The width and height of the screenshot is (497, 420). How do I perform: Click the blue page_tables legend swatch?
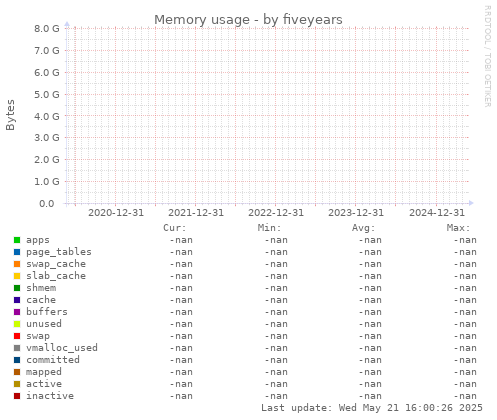[x=17, y=252]
